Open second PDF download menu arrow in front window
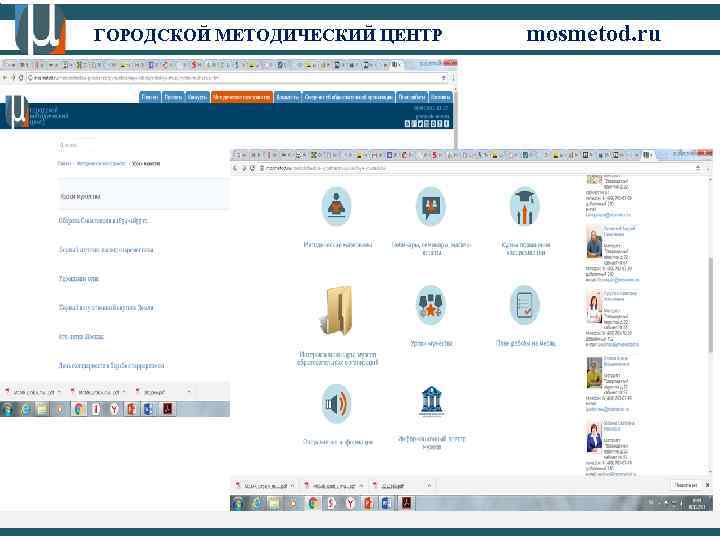The image size is (720, 540). [x=361, y=485]
